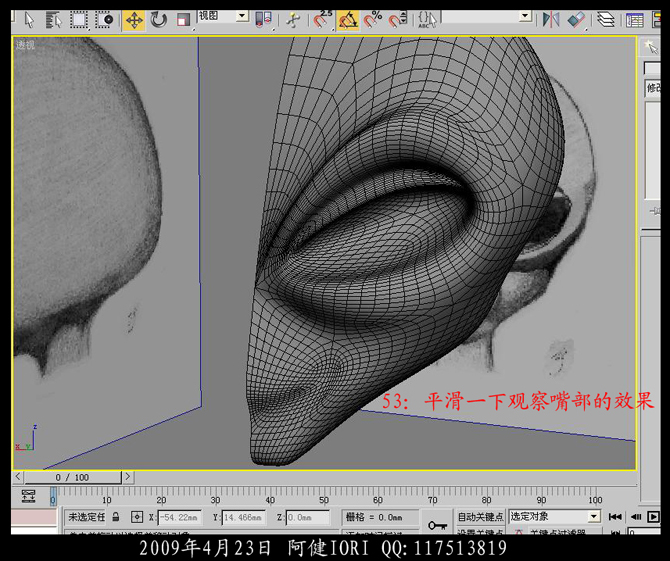Viewport: 670px width, 561px height.
Task: Play the animation
Action: (x=654, y=517)
